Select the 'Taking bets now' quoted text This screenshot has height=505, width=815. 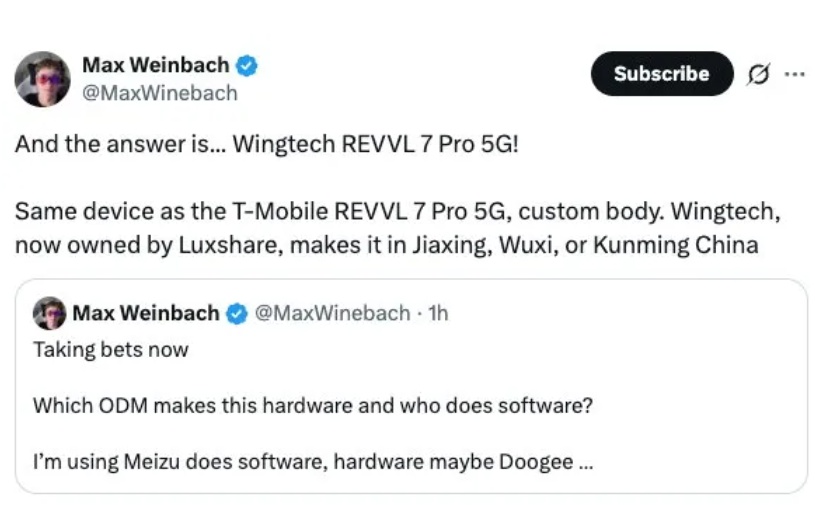pyautogui.click(x=111, y=350)
